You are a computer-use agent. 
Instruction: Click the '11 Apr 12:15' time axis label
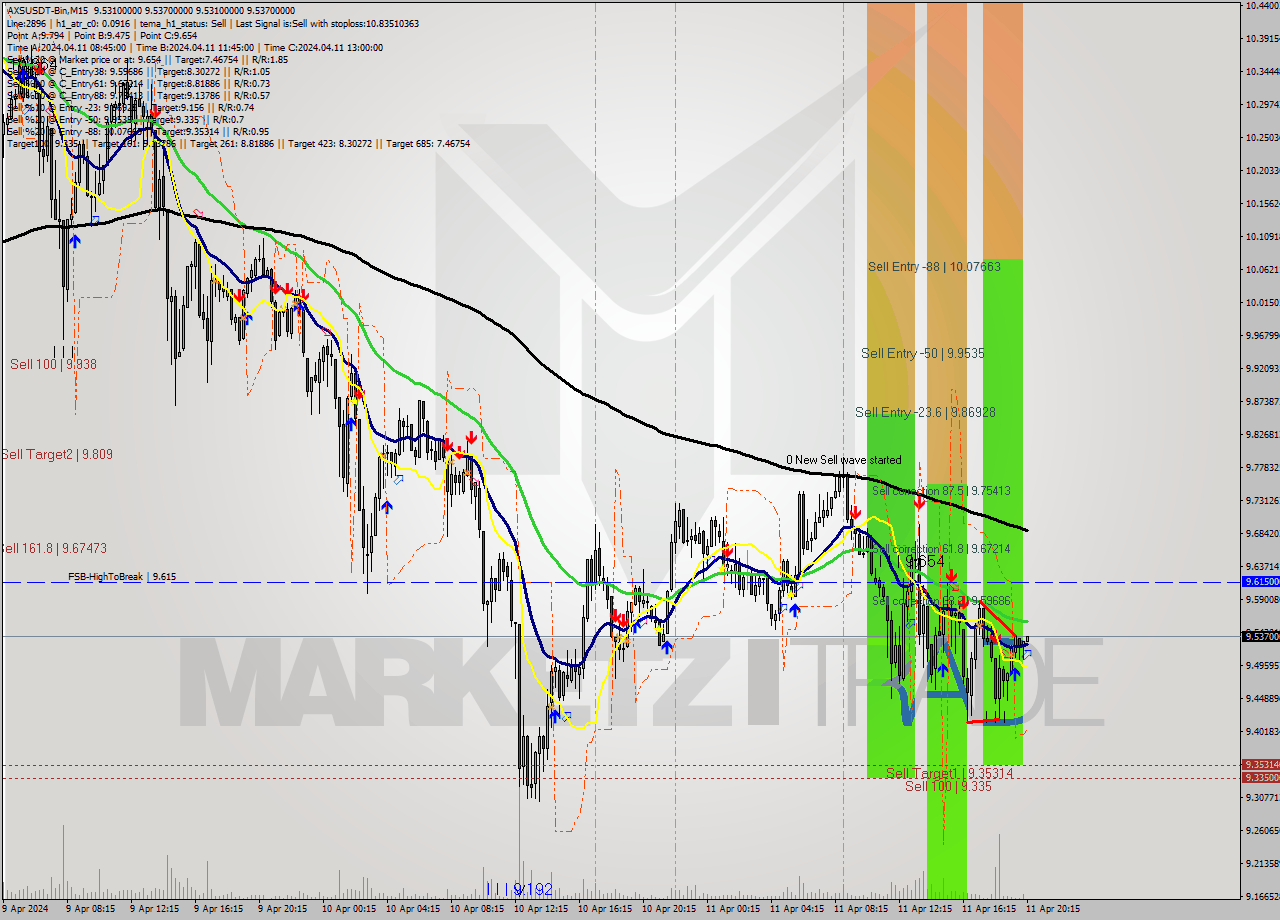point(925,909)
